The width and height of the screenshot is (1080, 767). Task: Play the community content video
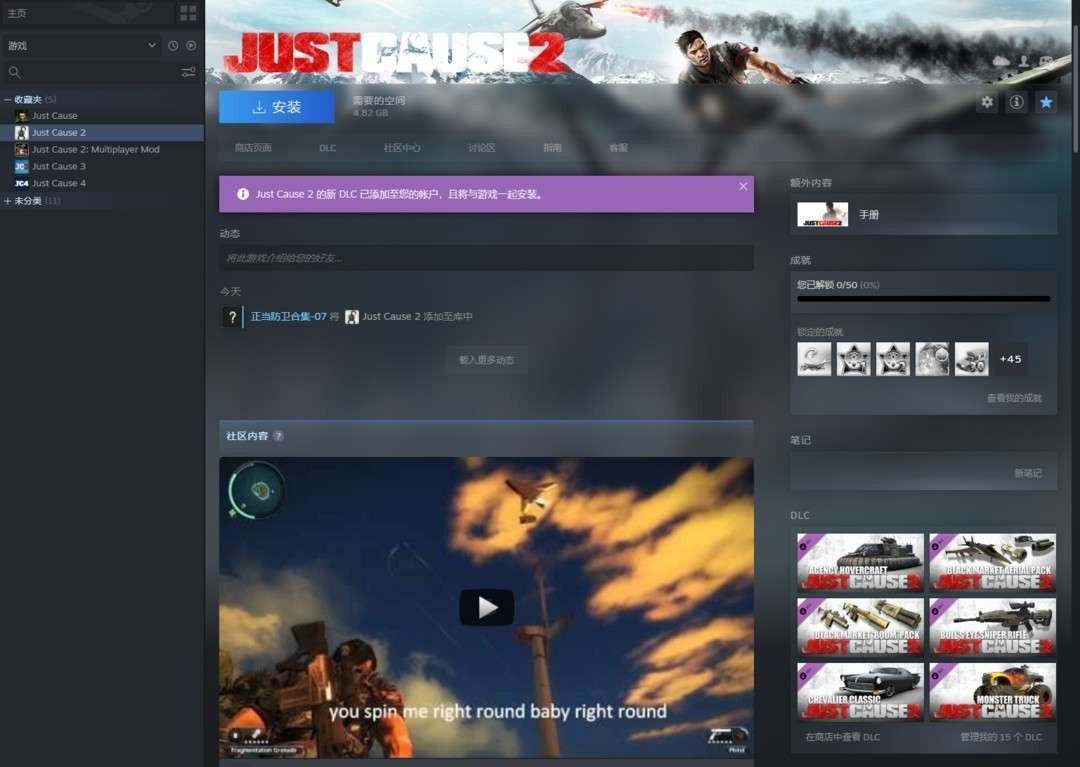[x=486, y=607]
